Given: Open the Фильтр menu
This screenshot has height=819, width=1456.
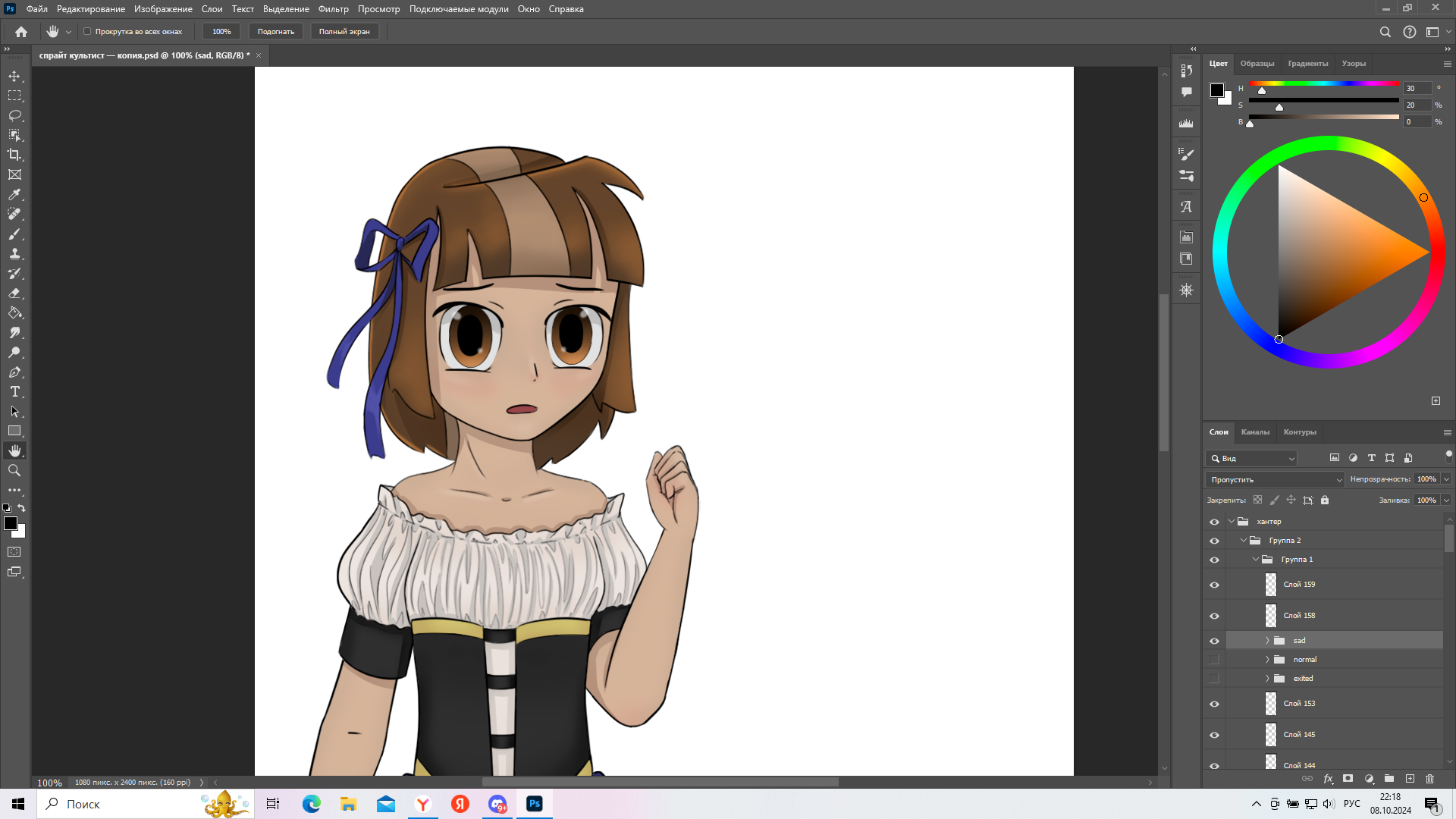Looking at the screenshot, I should pyautogui.click(x=334, y=9).
